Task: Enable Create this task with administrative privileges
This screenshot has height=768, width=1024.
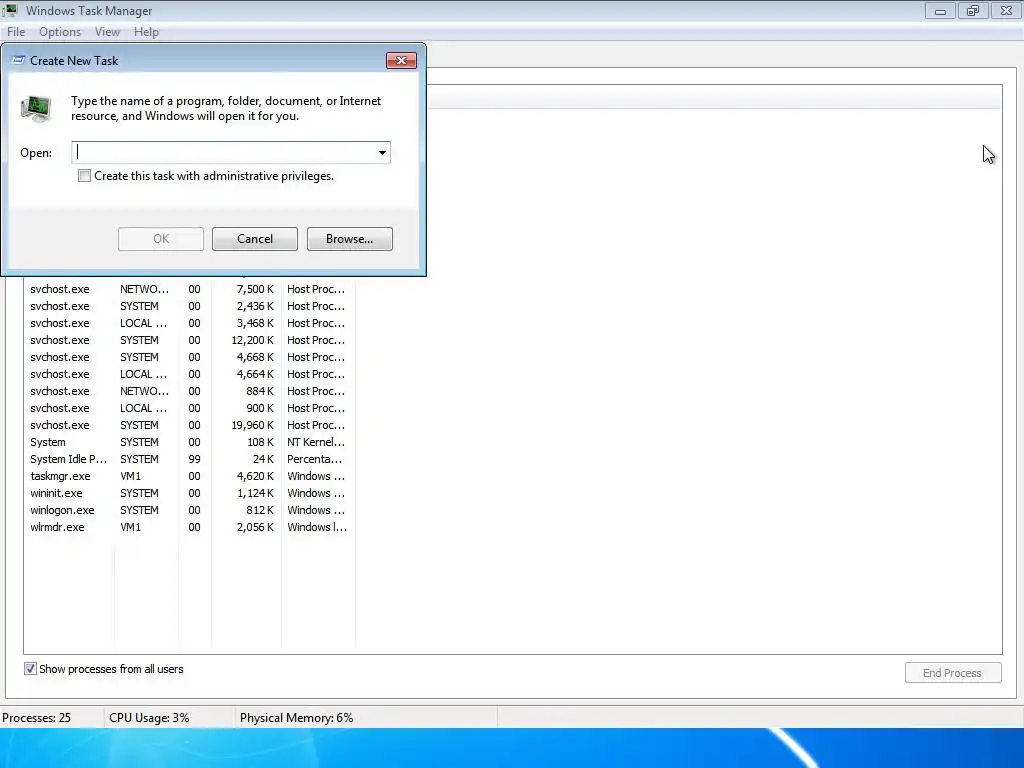Action: click(84, 176)
